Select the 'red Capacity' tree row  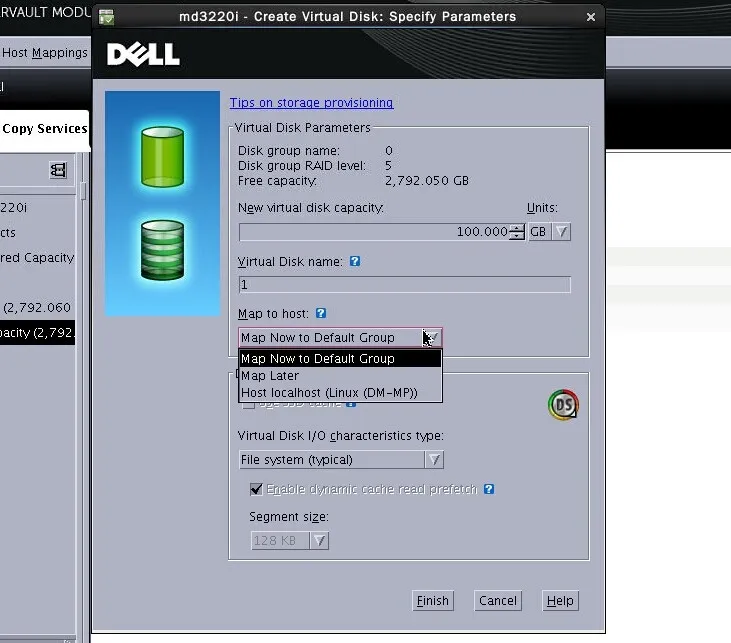pos(37,257)
